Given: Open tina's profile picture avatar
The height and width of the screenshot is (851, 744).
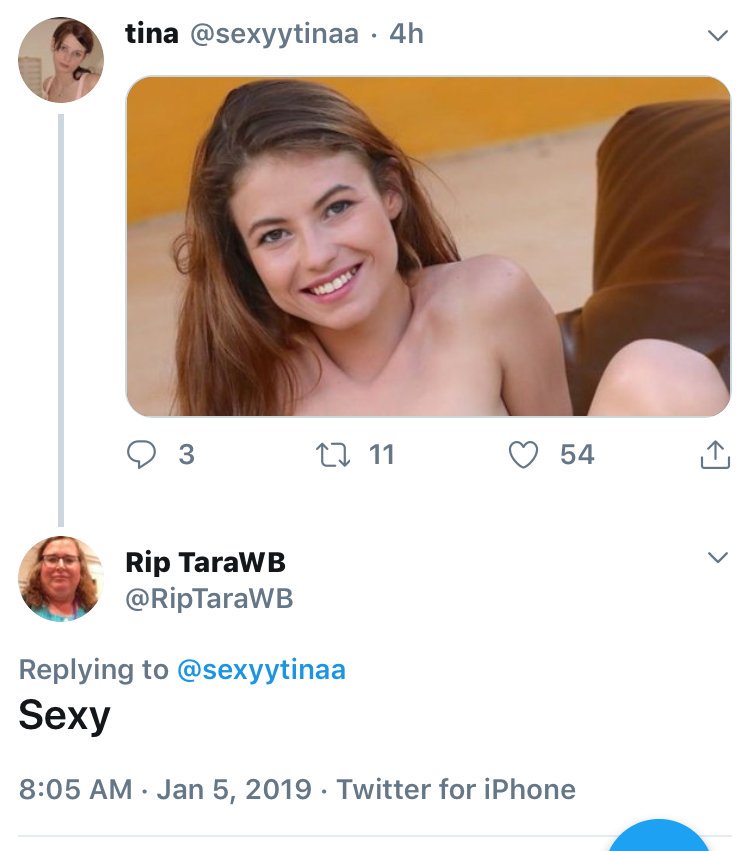Looking at the screenshot, I should point(61,60).
